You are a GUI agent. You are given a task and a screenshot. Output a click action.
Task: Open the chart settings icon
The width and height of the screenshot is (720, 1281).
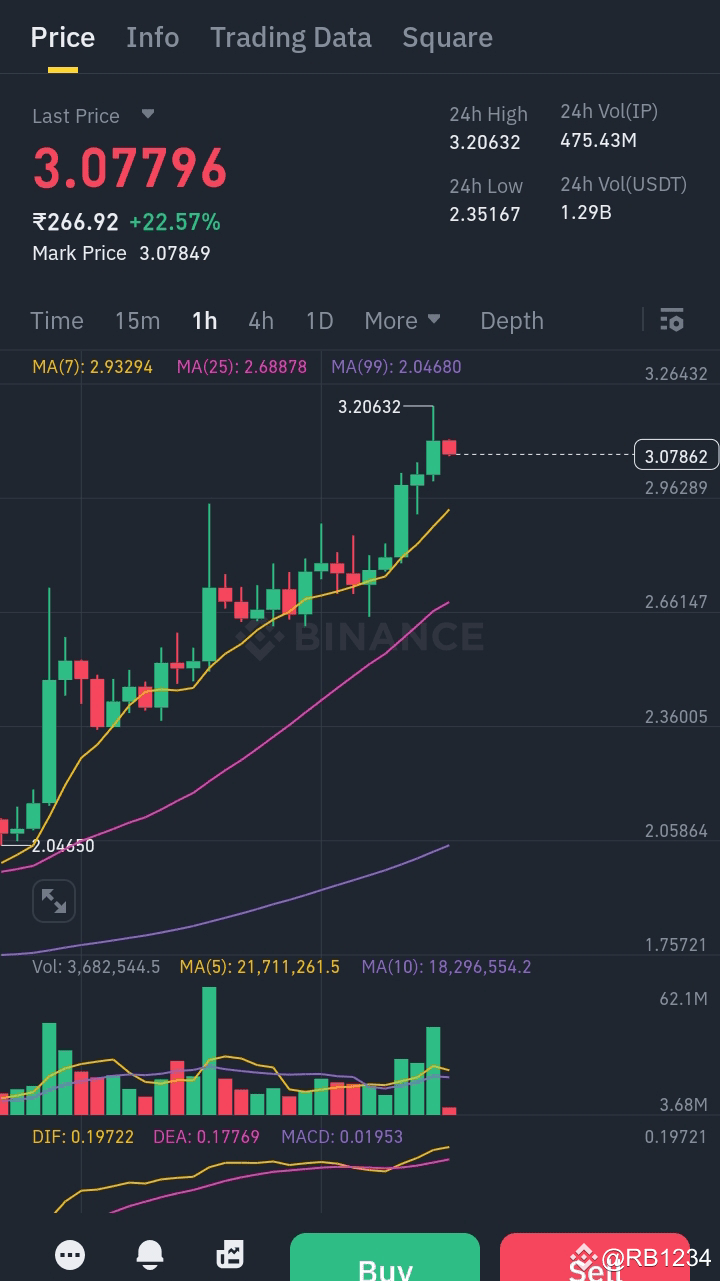click(x=672, y=320)
